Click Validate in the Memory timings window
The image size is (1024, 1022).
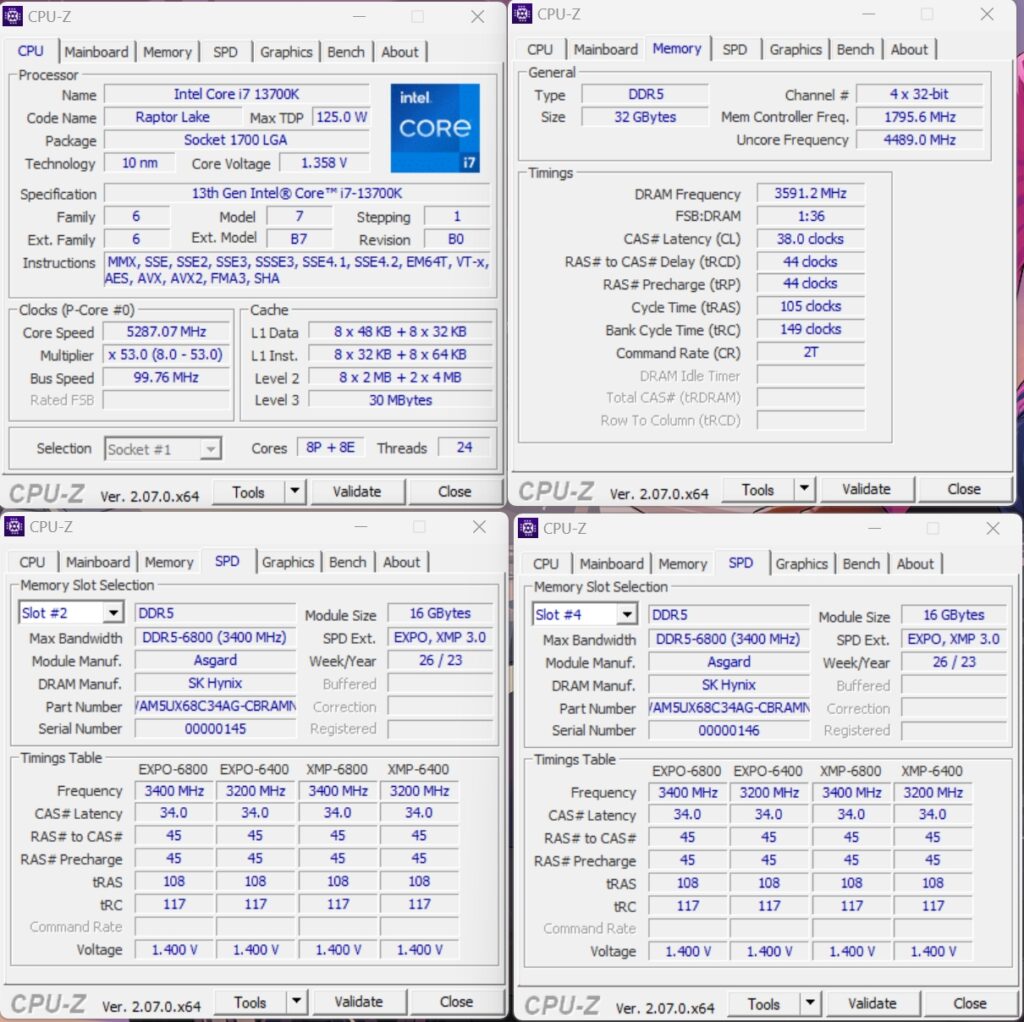(x=866, y=488)
